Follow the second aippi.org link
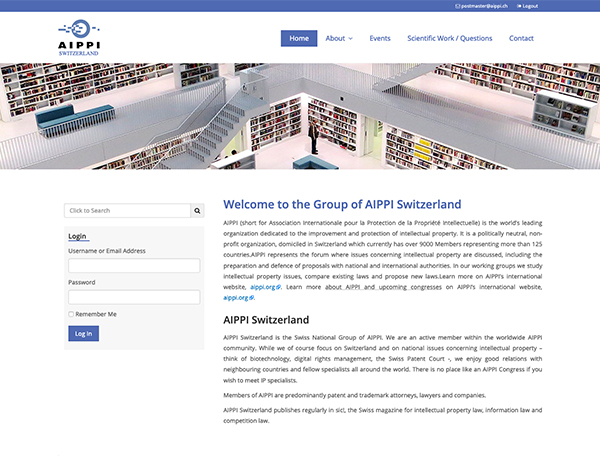 [235, 298]
